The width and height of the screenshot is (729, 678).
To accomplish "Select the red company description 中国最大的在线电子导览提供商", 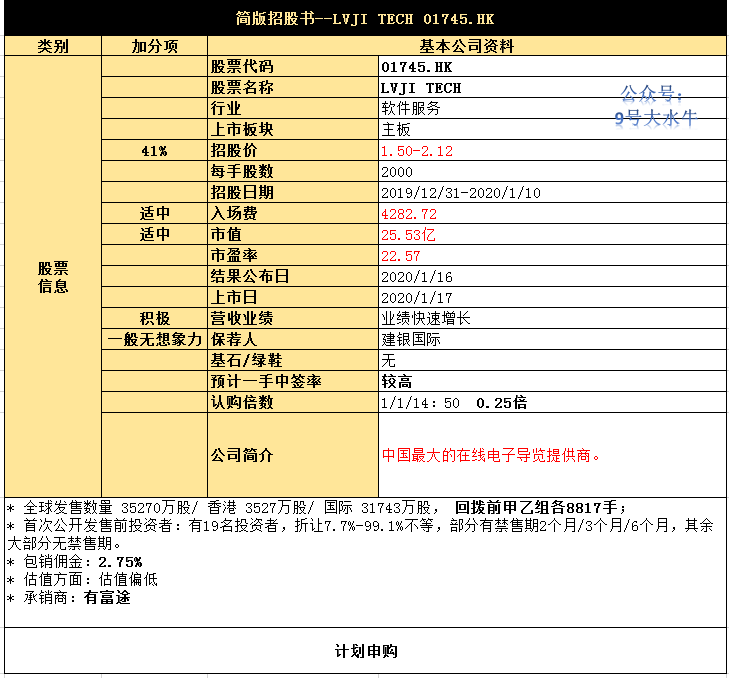I will pyautogui.click(x=552, y=455).
